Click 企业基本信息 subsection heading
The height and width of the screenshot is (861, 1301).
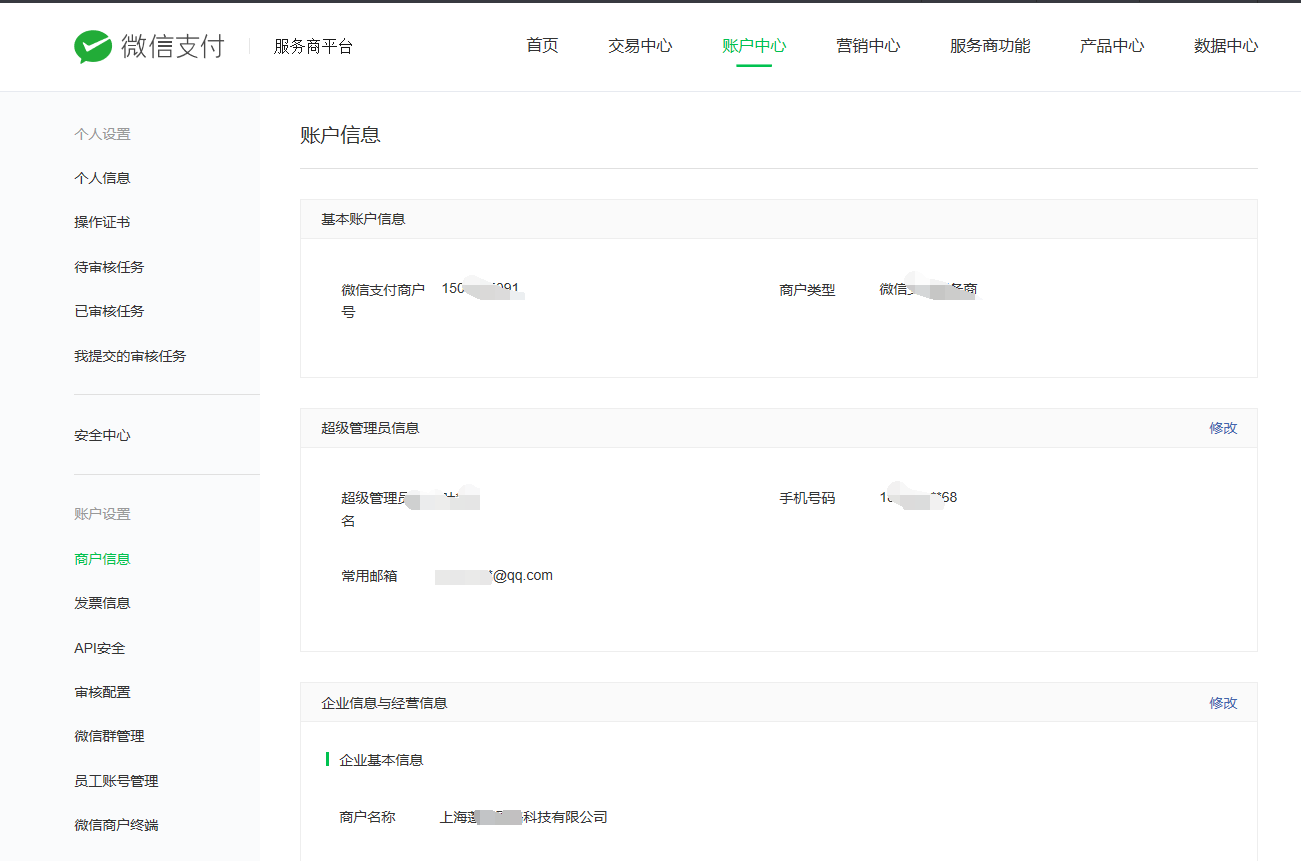381,760
